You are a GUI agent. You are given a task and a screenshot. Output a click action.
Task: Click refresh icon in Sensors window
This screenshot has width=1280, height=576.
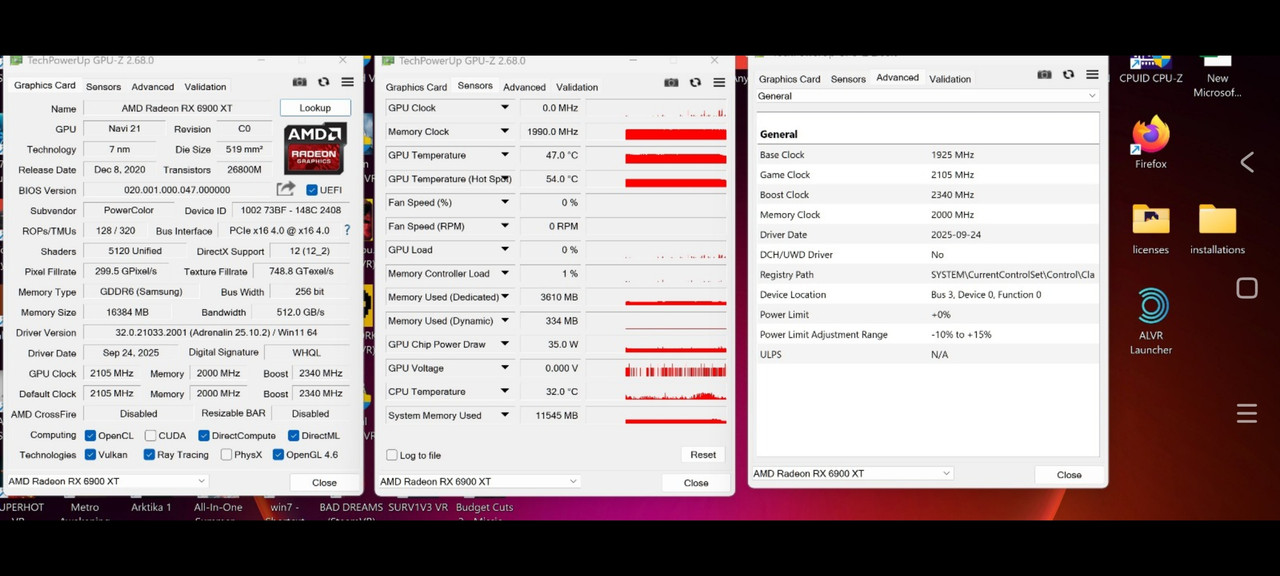pos(695,82)
